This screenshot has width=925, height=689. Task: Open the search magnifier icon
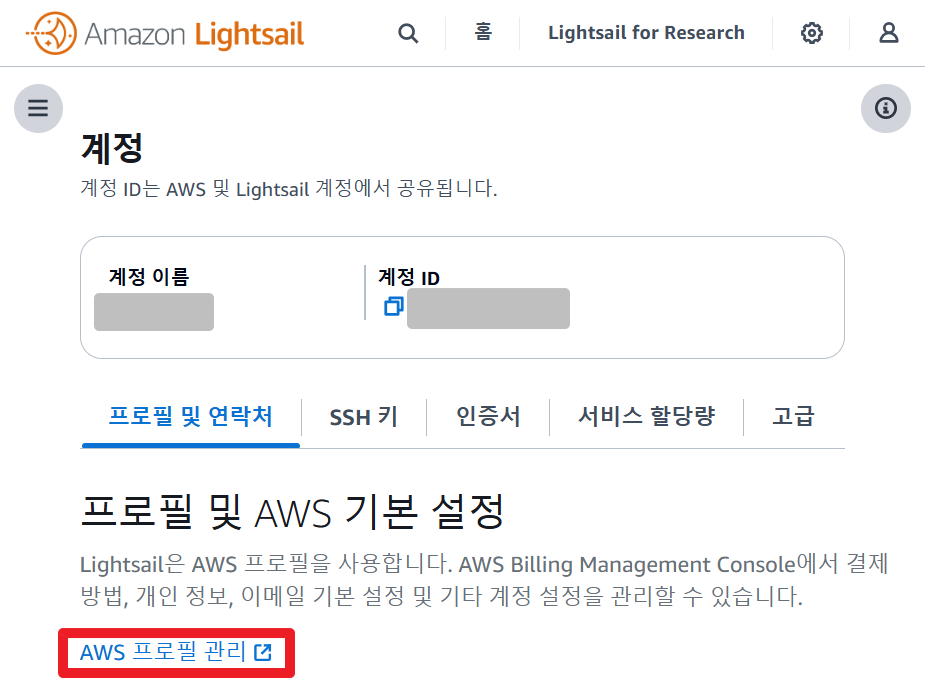408,33
